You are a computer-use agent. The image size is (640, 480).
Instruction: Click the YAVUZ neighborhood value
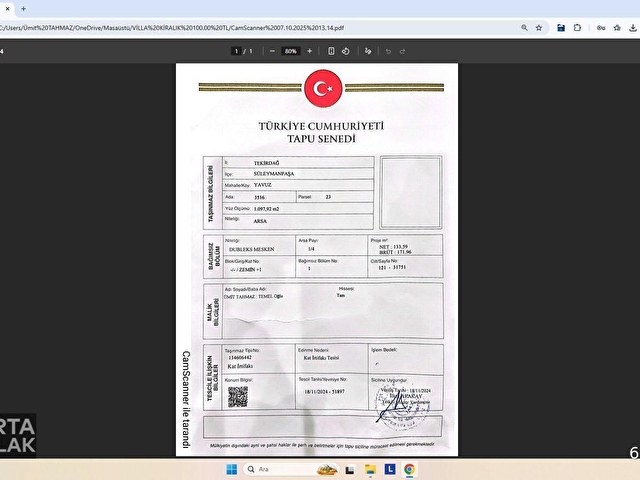262,185
